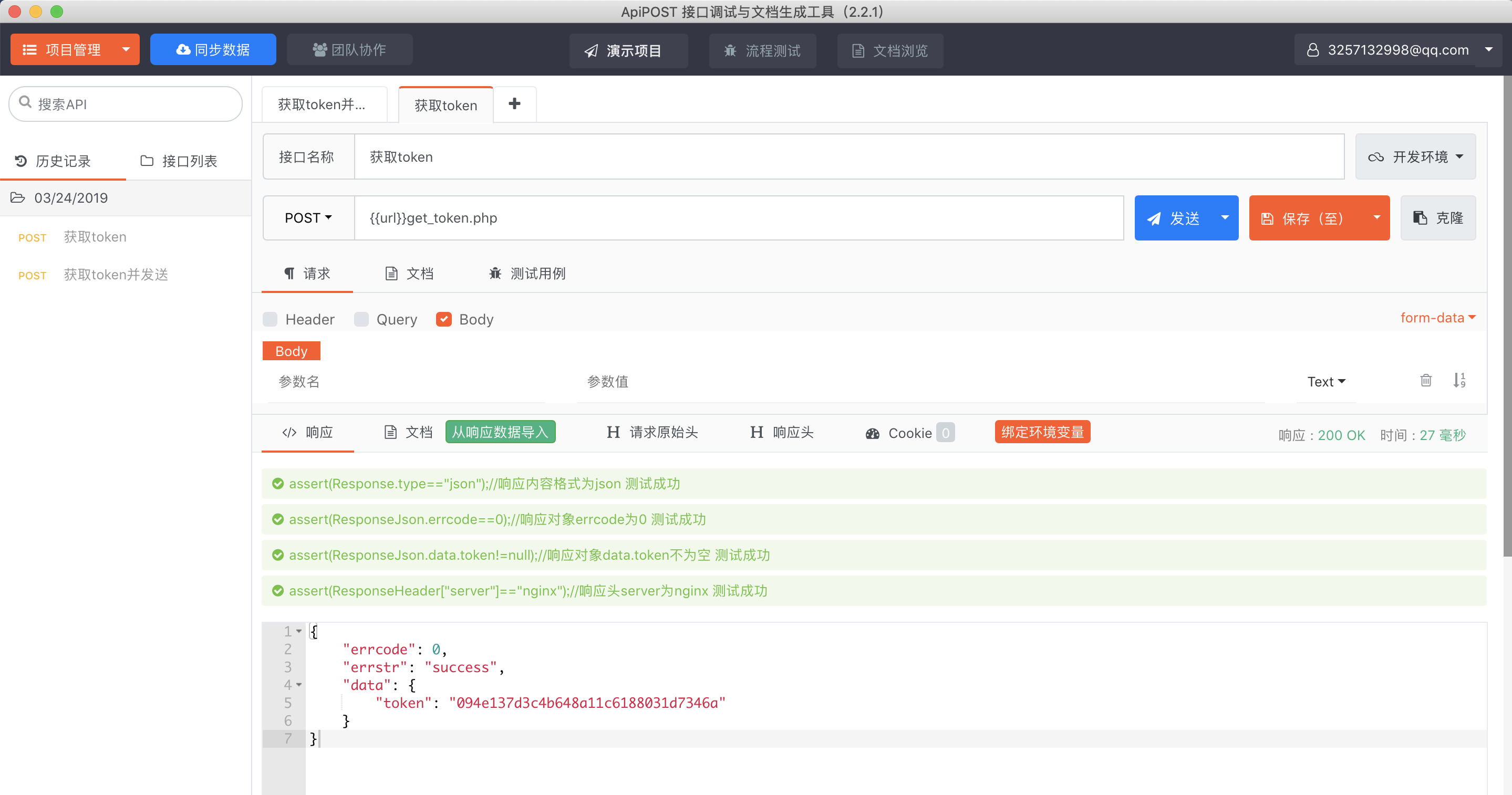Expand the POST method dropdown
The height and width of the screenshot is (795, 1512).
pyautogui.click(x=307, y=217)
